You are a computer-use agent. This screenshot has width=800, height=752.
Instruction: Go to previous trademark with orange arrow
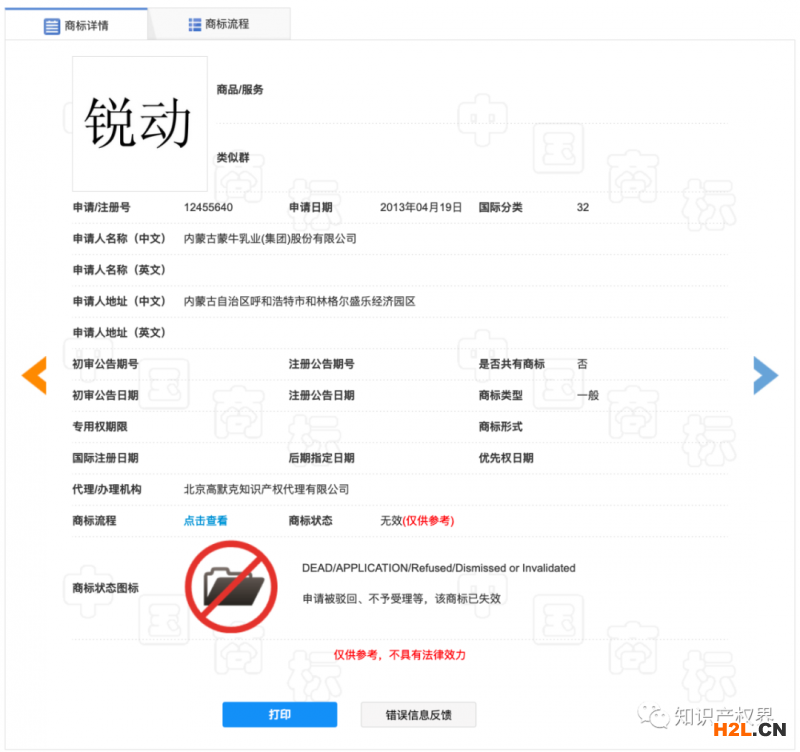tap(34, 375)
